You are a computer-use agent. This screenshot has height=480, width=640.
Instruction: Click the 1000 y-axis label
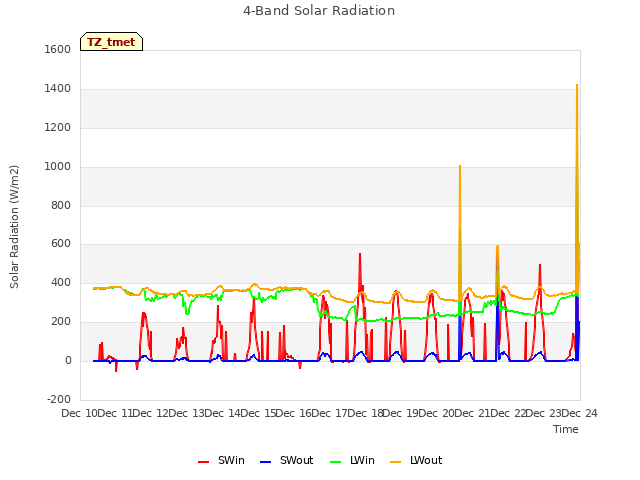tap(58, 167)
